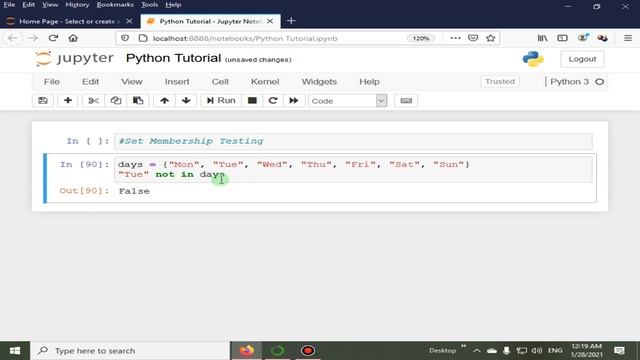The image size is (640, 360).
Task: Close the Home Page browser tab
Action: pyautogui.click(x=129, y=21)
